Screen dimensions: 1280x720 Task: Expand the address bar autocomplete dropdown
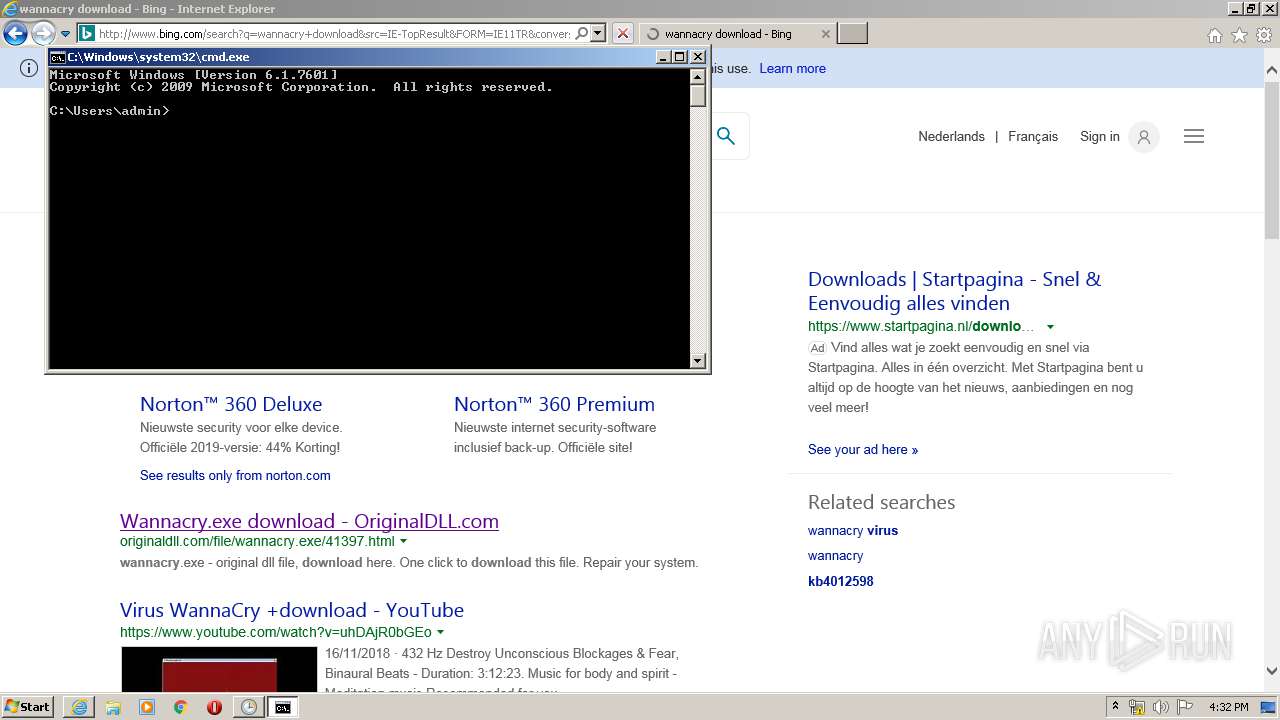598,33
